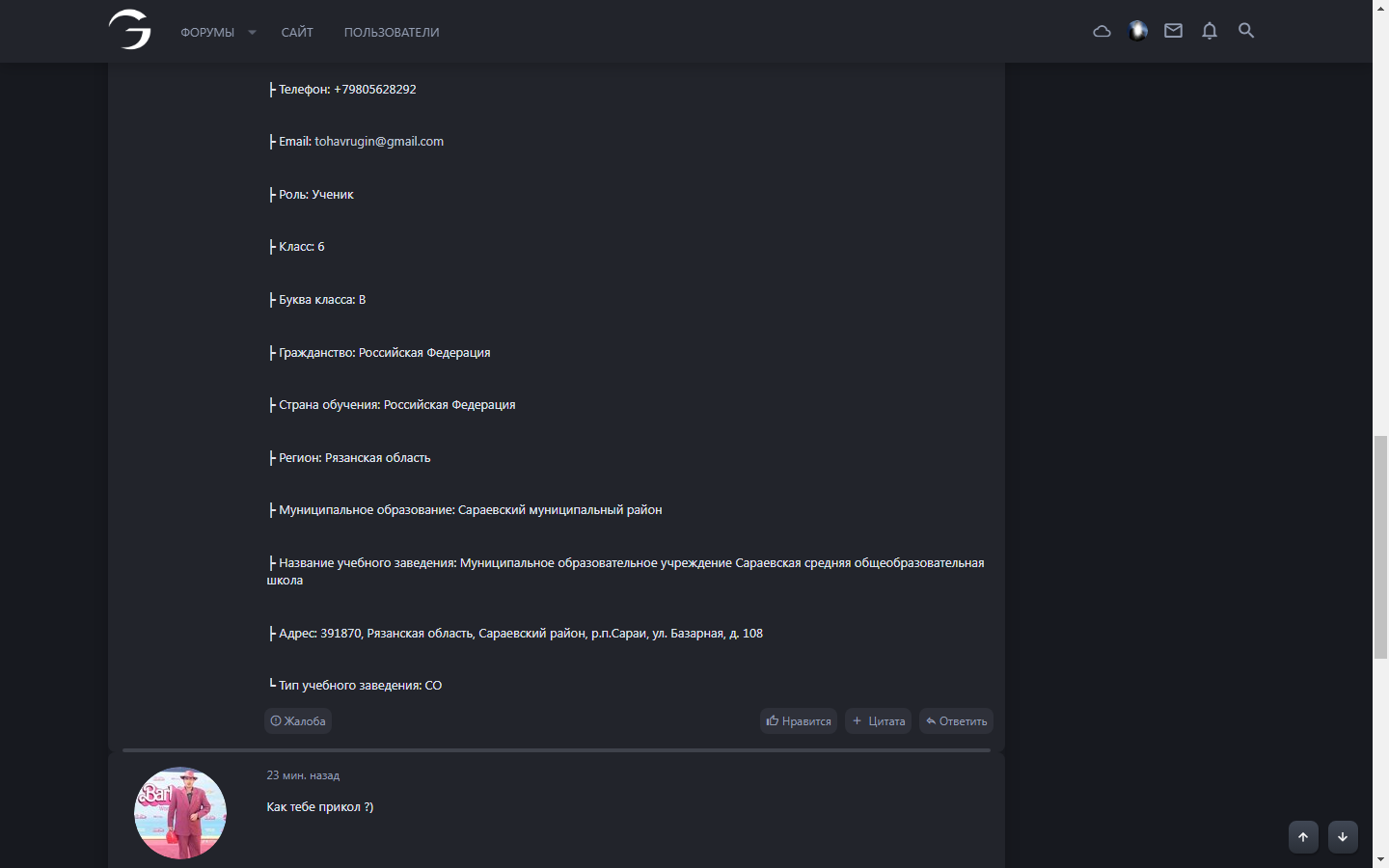Click the floating scroll-to-top arrow button
Viewport: 1389px width, 868px height.
[1303, 837]
